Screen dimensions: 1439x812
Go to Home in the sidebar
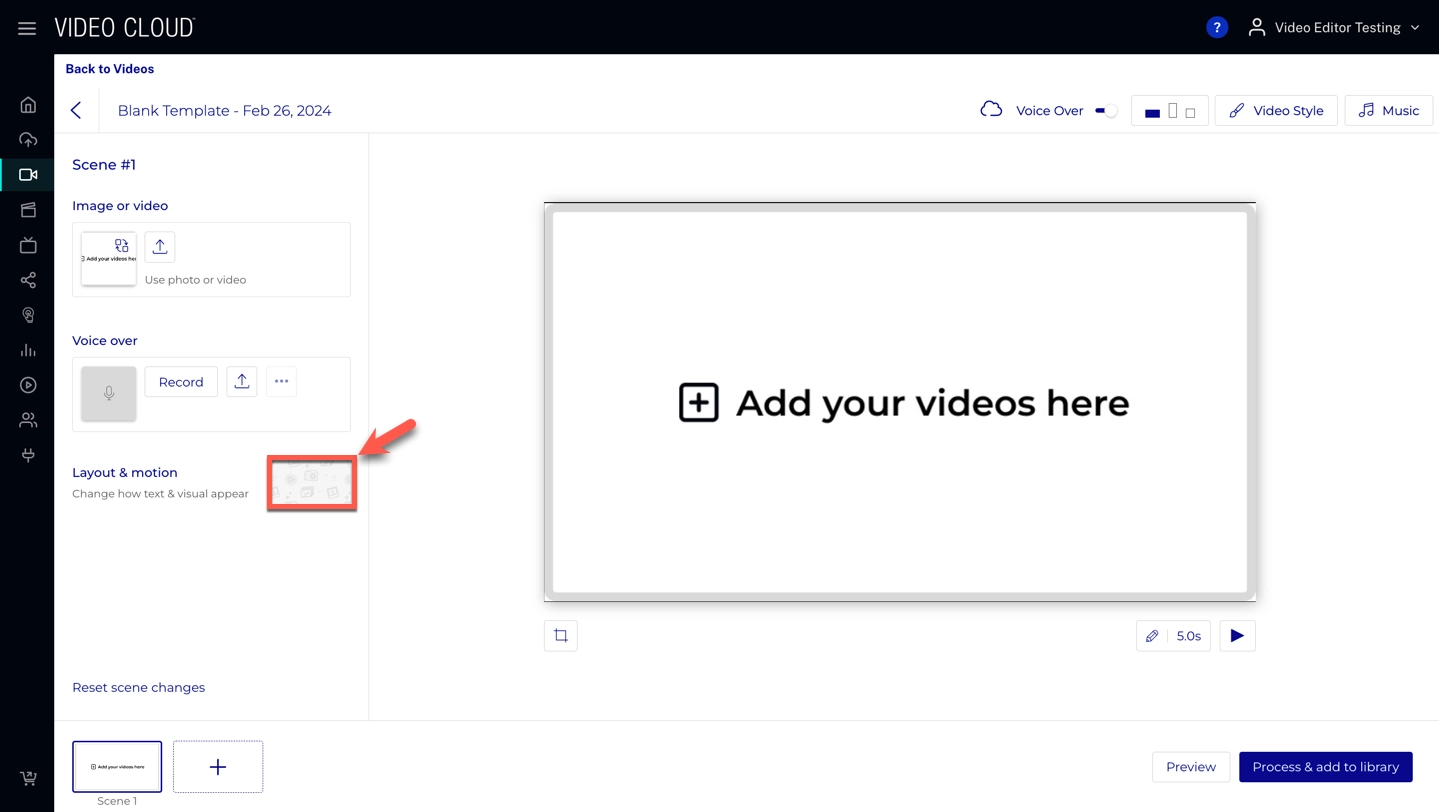click(x=28, y=105)
